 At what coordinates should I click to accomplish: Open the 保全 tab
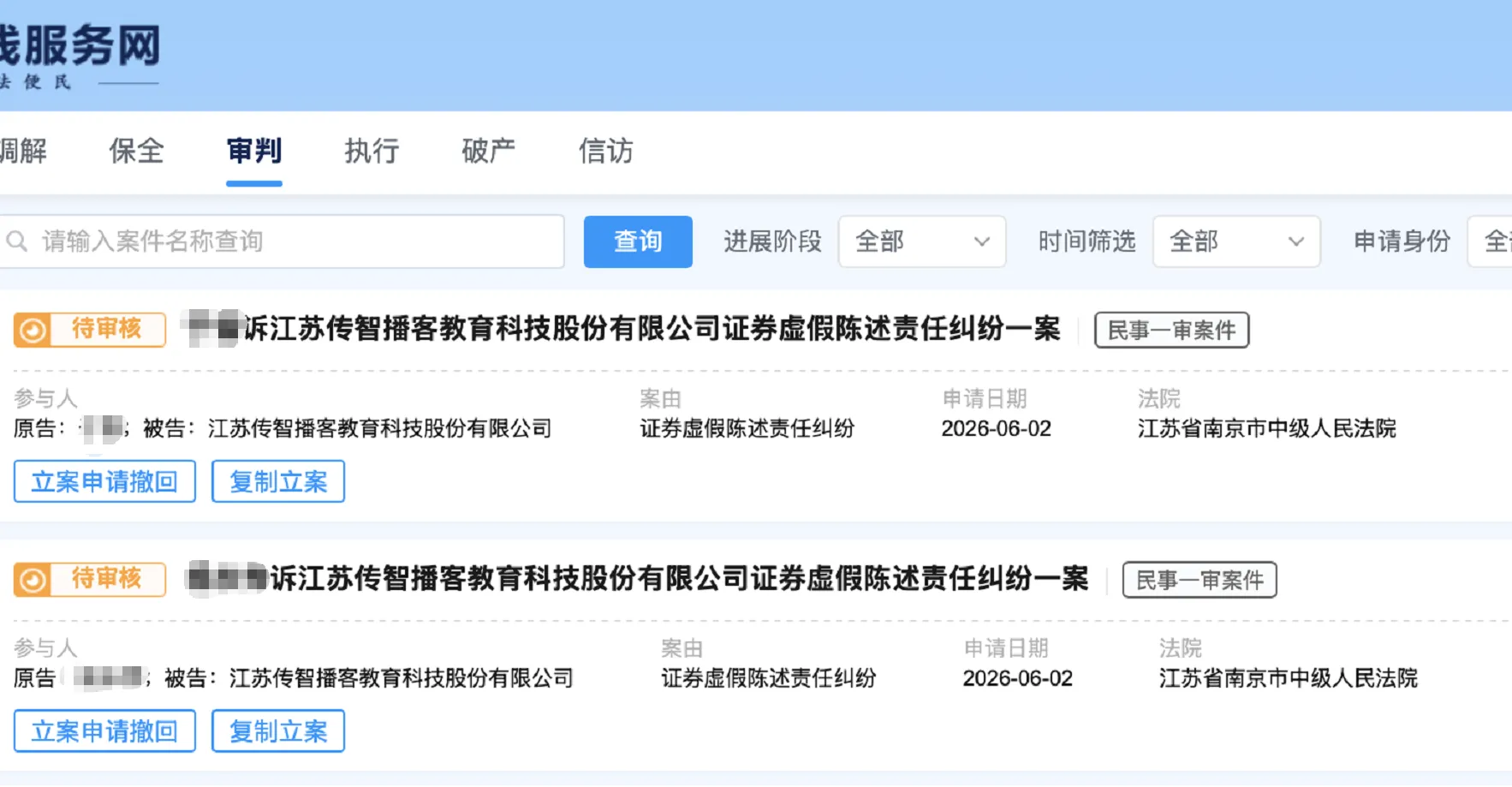136,151
